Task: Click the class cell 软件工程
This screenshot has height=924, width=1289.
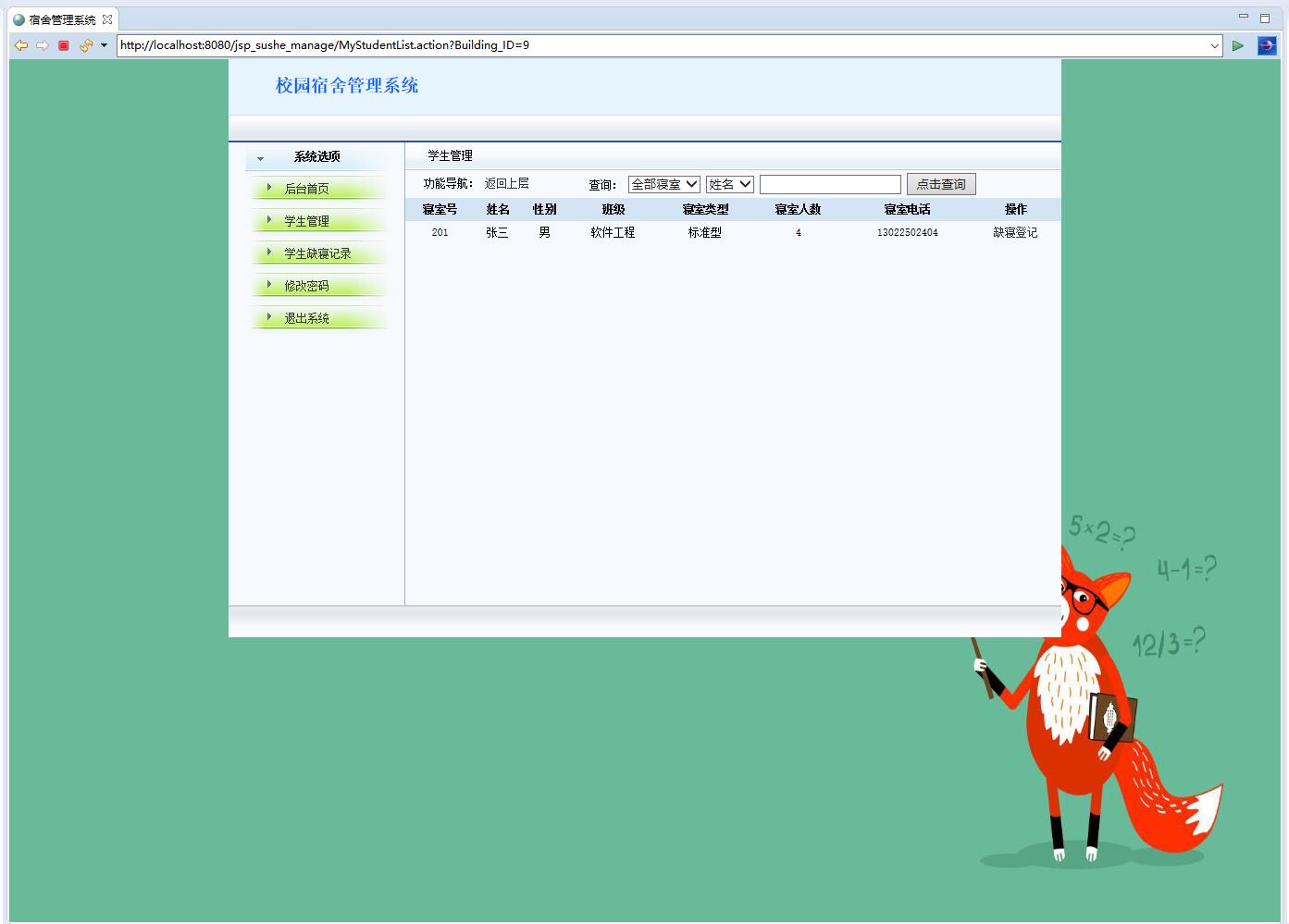Action: coord(613,233)
